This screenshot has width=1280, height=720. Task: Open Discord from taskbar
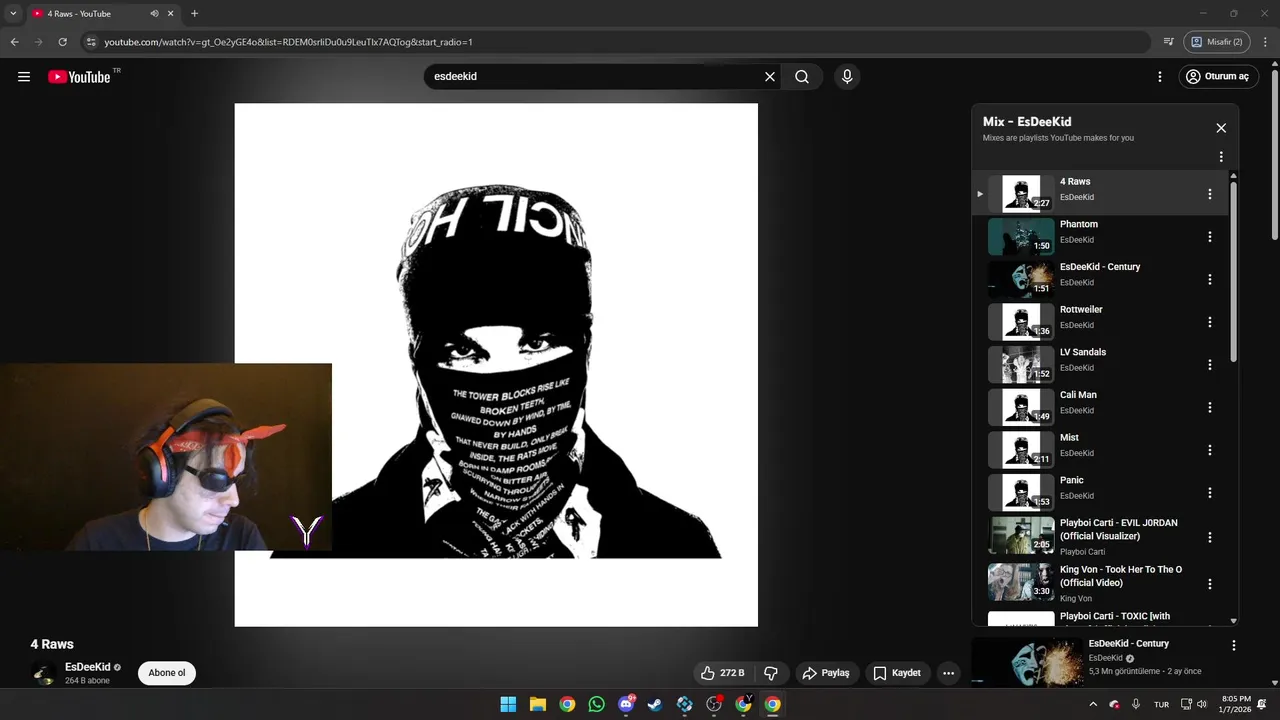626,704
